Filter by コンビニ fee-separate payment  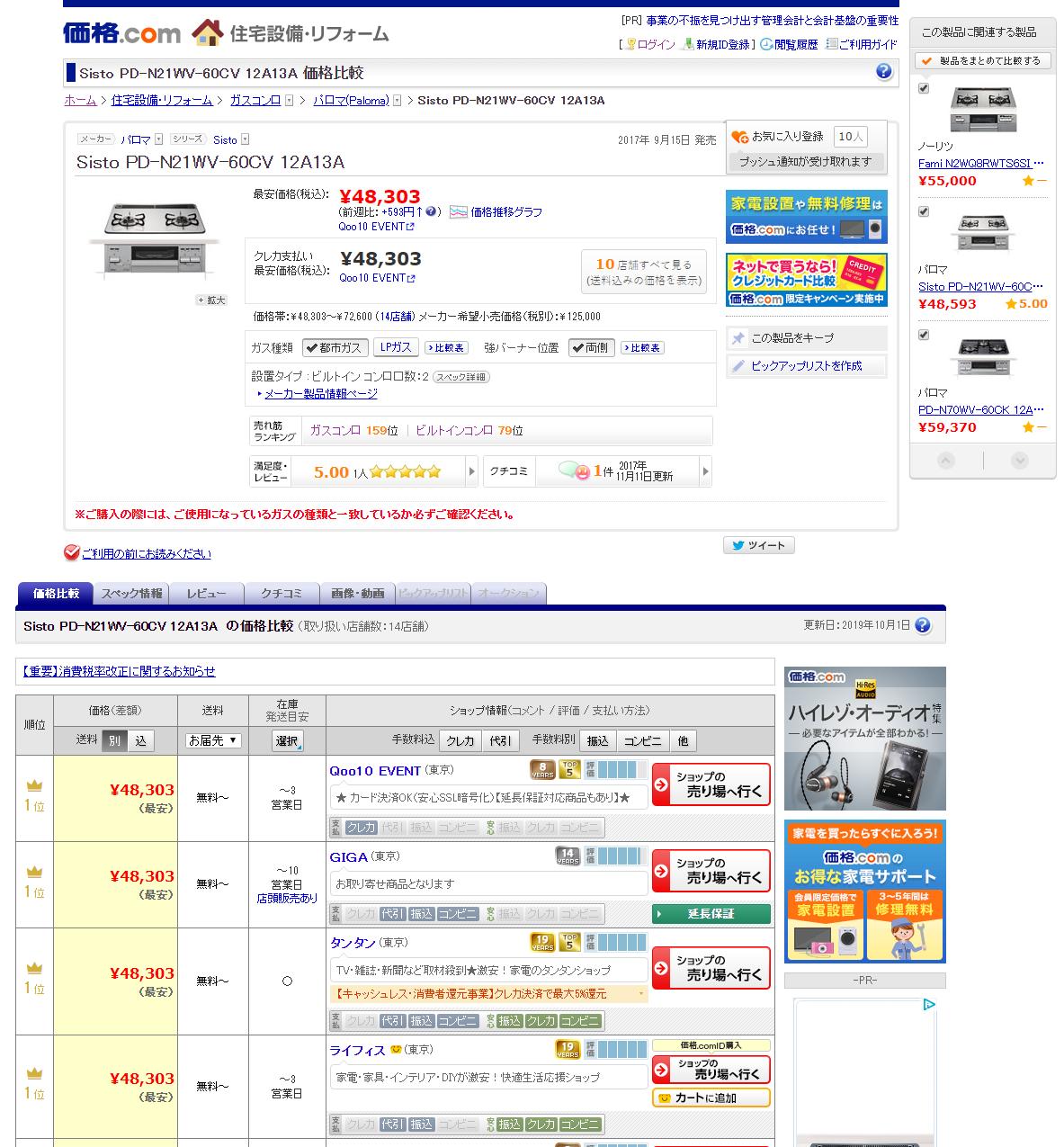(x=642, y=740)
